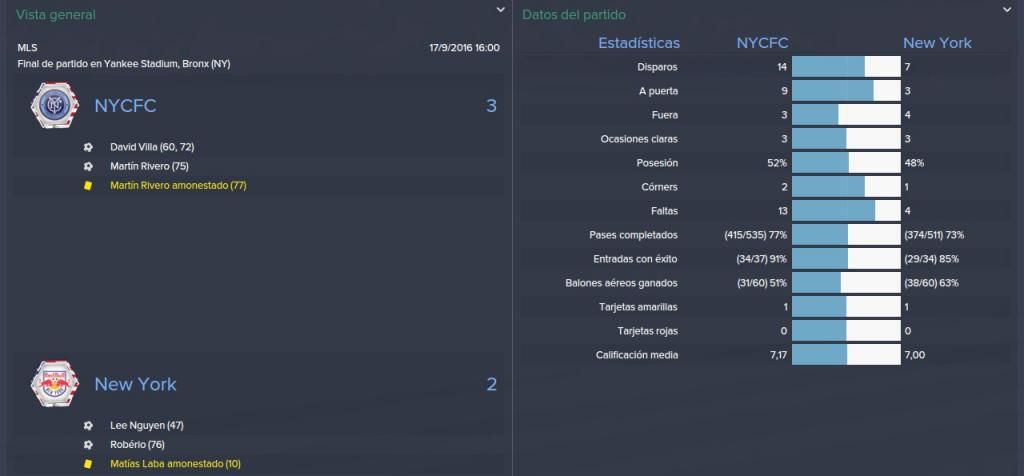Screen dimensions: 1024x476
Task: Expand the Datos del partido panel chevron
Action: (x=1006, y=10)
